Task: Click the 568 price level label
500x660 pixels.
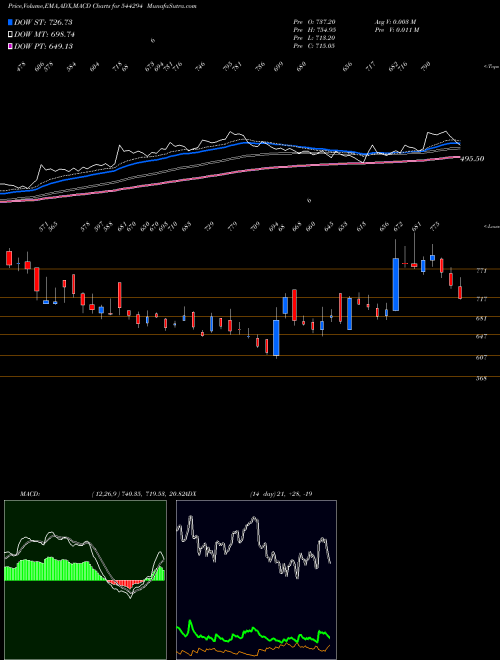Action: click(x=481, y=378)
